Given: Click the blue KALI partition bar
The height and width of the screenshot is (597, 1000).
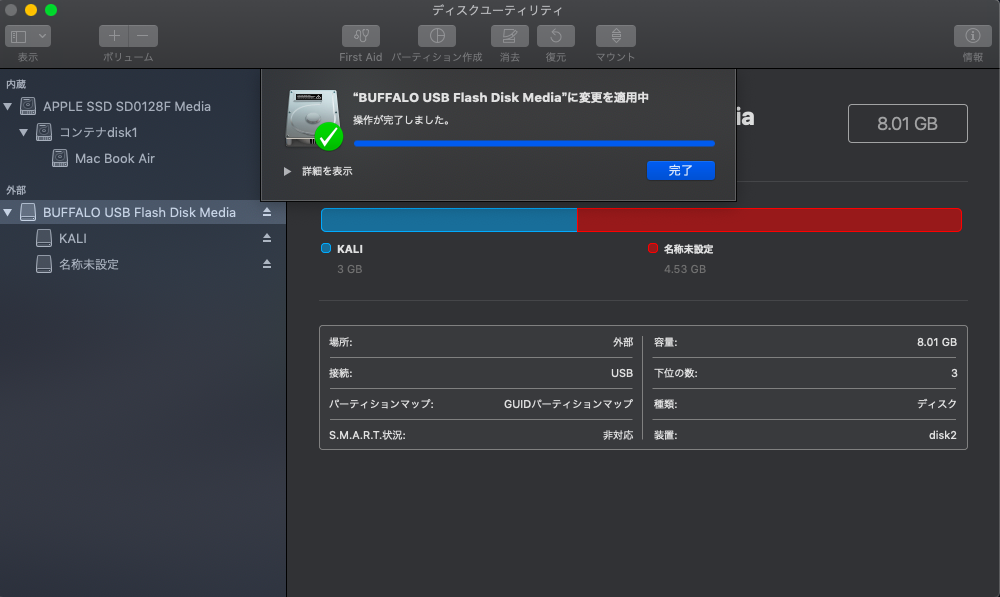Looking at the screenshot, I should [x=449, y=220].
